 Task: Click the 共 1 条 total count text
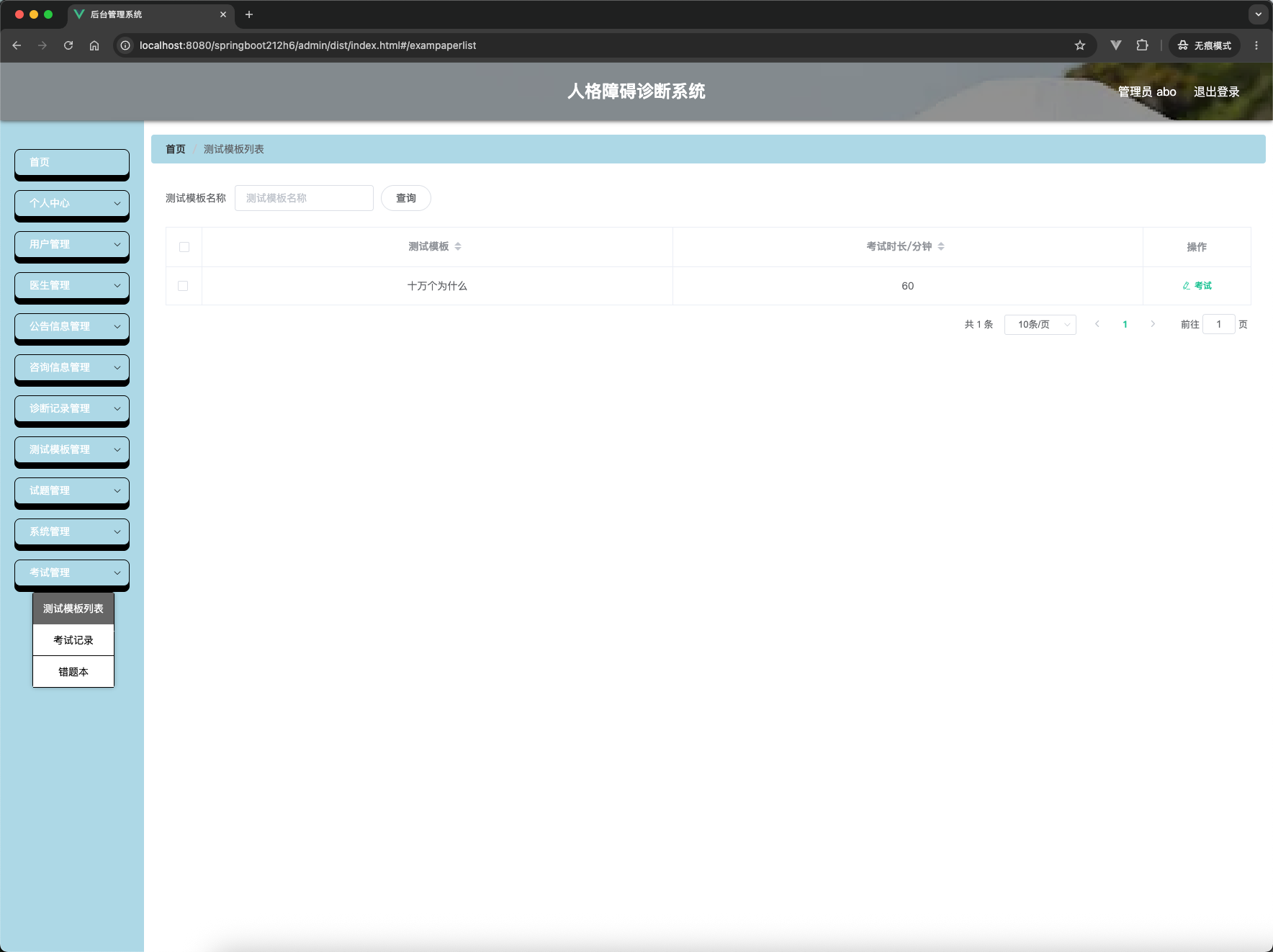pos(979,325)
